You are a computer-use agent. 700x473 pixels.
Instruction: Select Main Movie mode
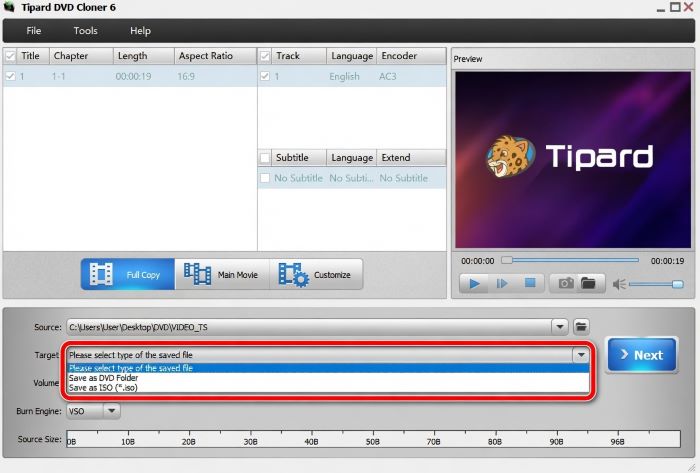tap(222, 274)
